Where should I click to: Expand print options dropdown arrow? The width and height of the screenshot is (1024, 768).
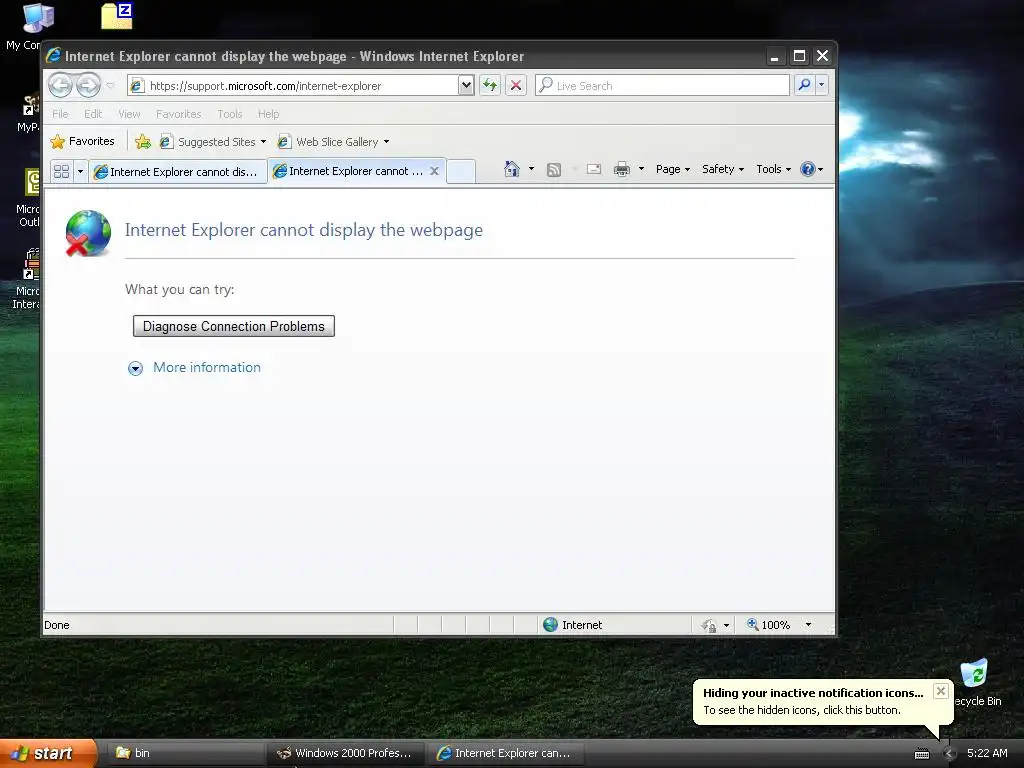pos(641,169)
